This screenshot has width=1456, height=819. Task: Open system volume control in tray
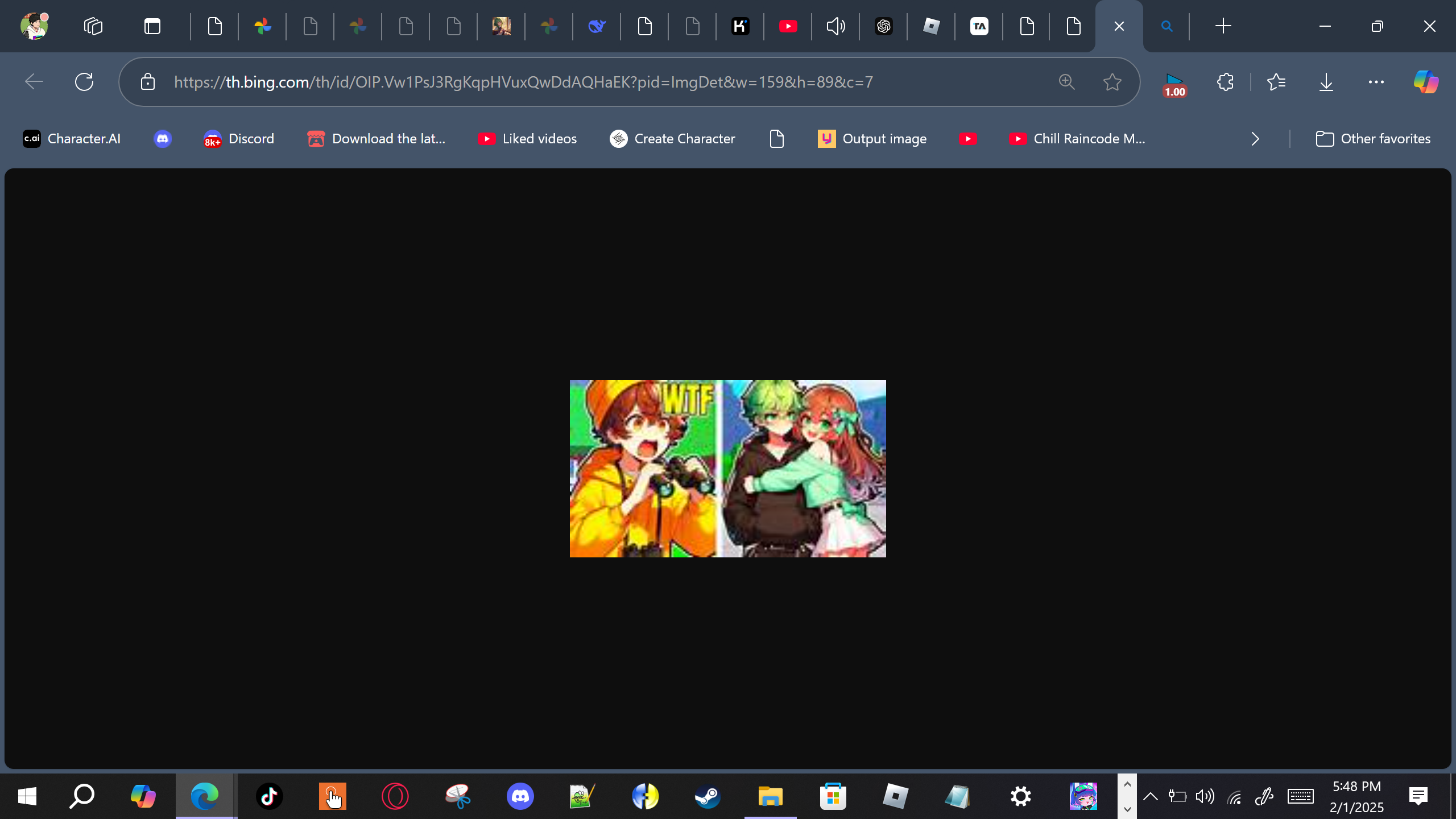[x=1205, y=796]
